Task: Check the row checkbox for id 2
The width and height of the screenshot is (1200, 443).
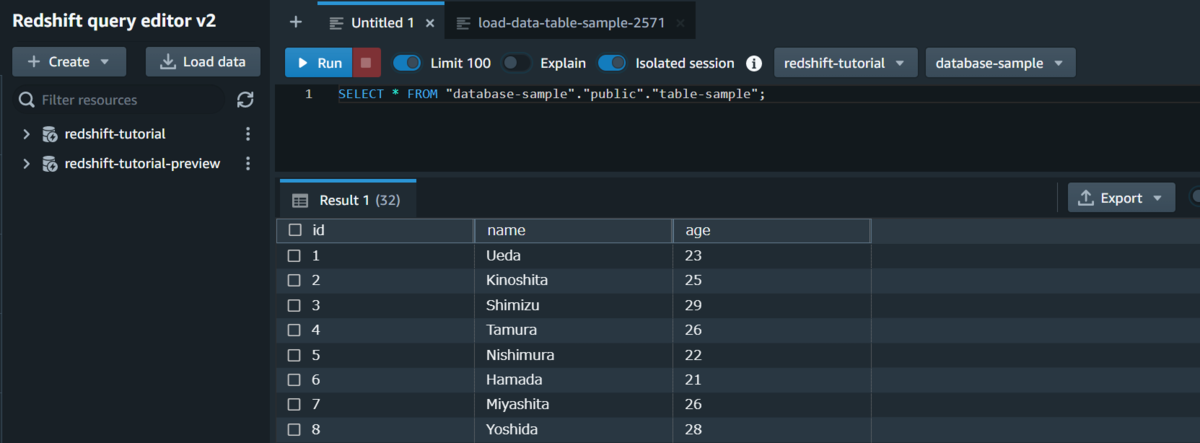Action: tap(294, 280)
